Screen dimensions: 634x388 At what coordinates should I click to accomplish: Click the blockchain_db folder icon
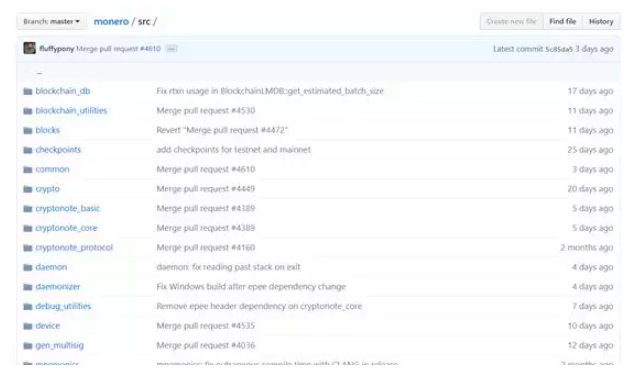pos(27,91)
